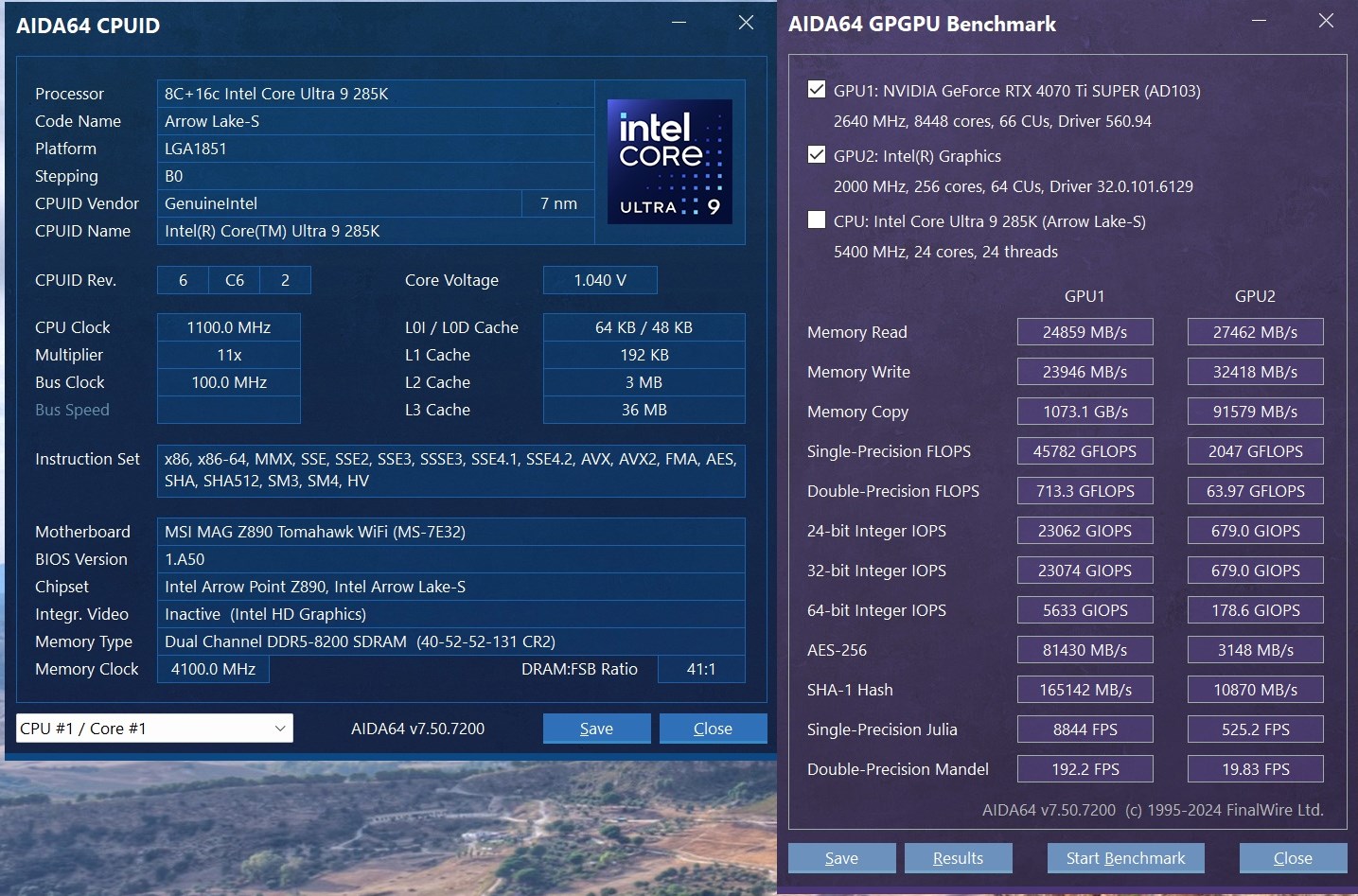The height and width of the screenshot is (896, 1358).
Task: Uncheck GPU2 Intel(R) Graphics checkbox
Action: coord(817,155)
